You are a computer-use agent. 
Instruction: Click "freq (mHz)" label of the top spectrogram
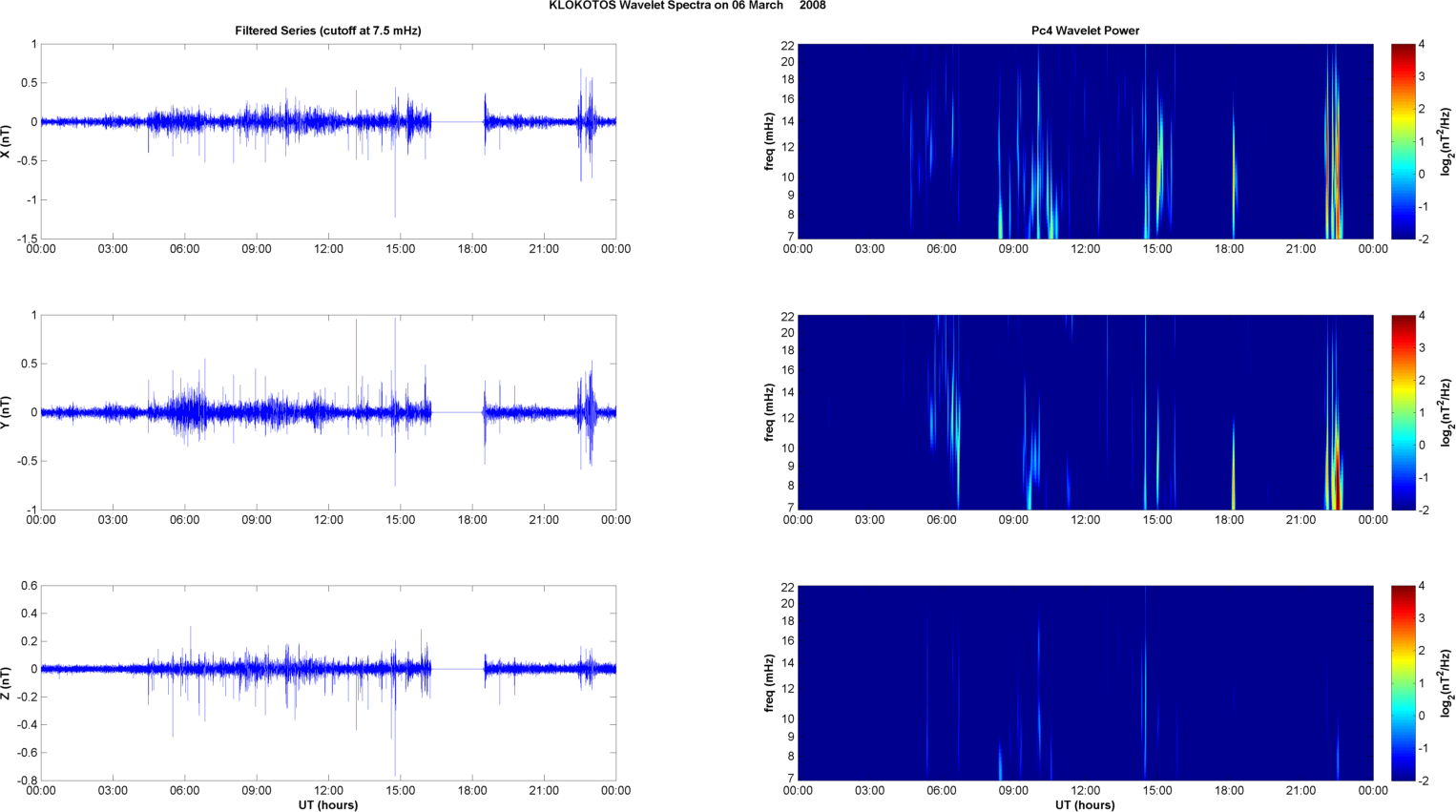tap(769, 141)
